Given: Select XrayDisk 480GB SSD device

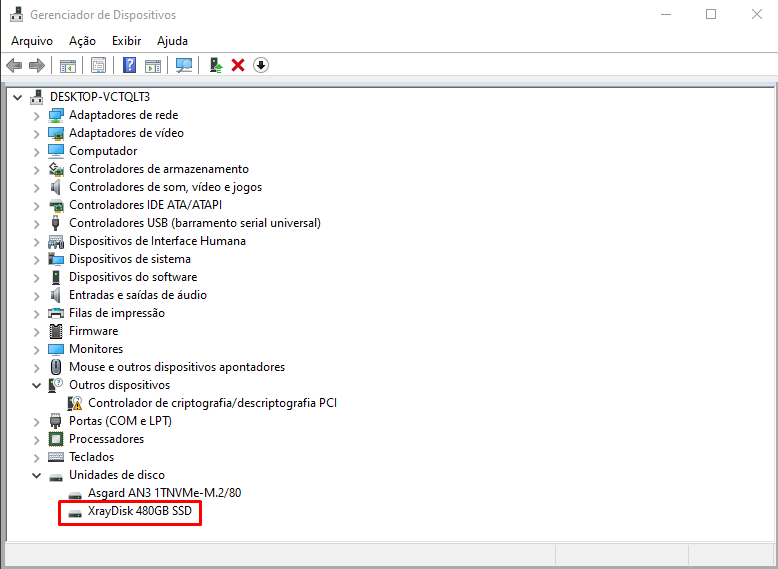Looking at the screenshot, I should (x=140, y=511).
